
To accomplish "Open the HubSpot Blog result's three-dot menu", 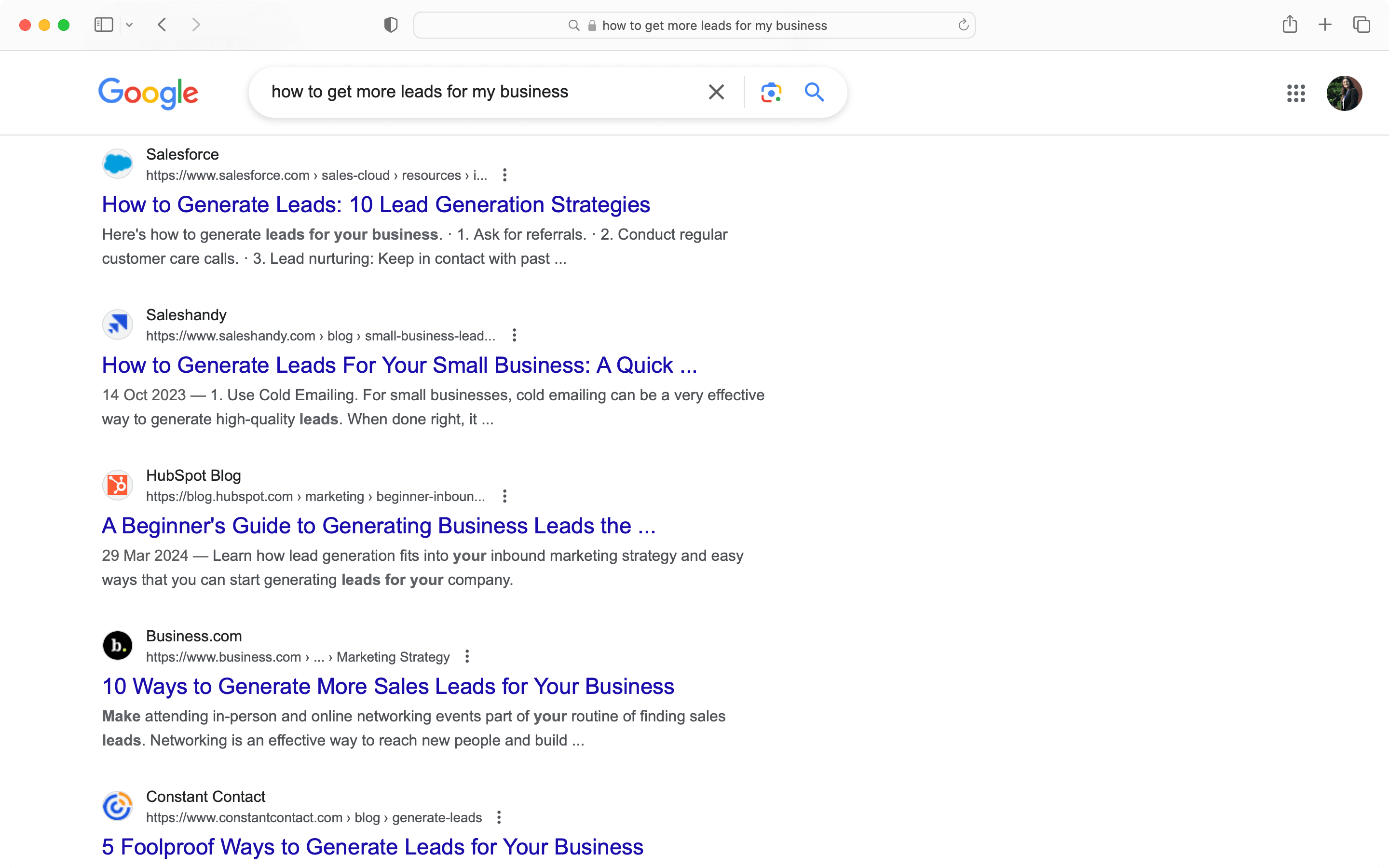I will coord(504,496).
